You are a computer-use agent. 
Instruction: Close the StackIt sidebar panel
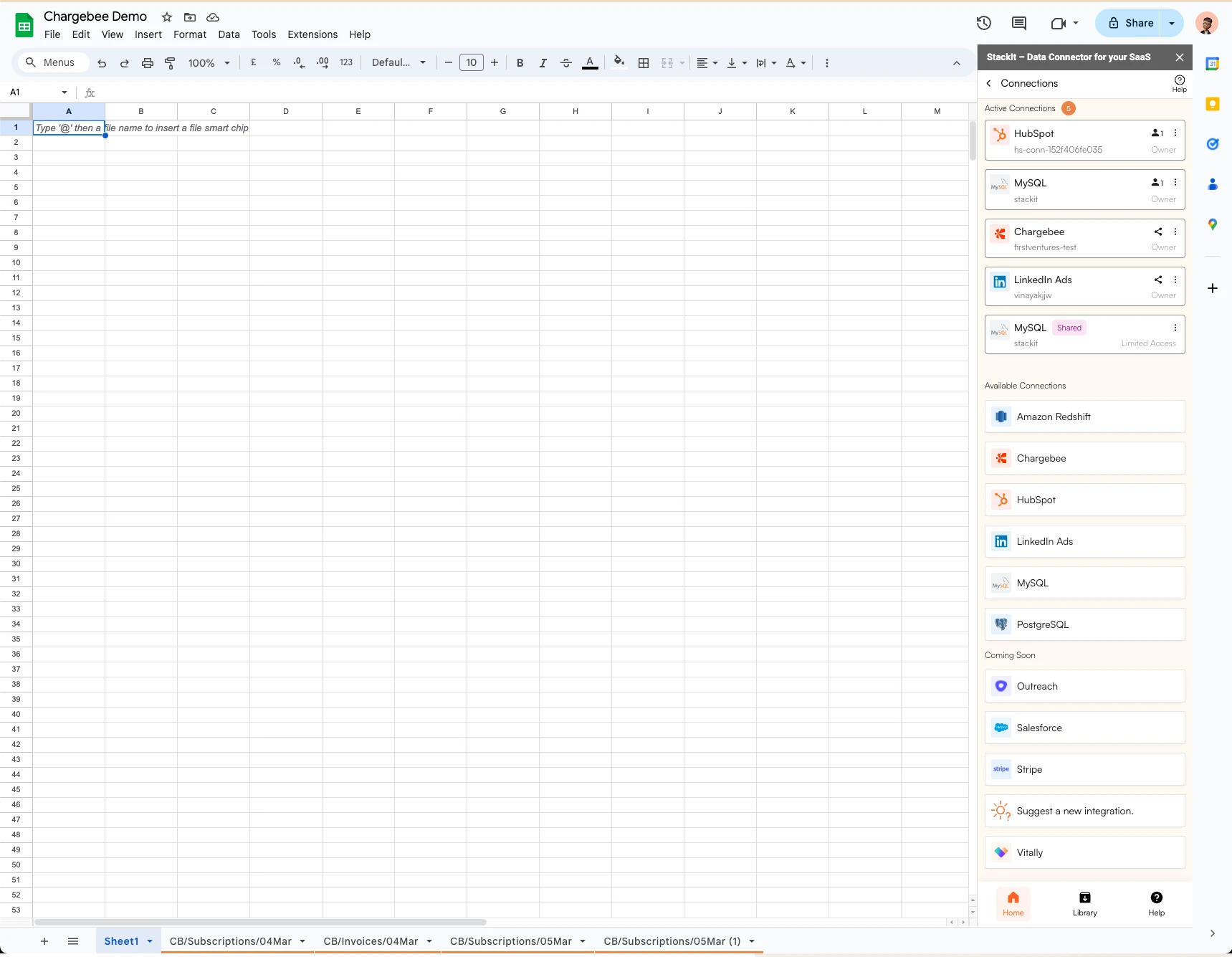pos(1180,57)
